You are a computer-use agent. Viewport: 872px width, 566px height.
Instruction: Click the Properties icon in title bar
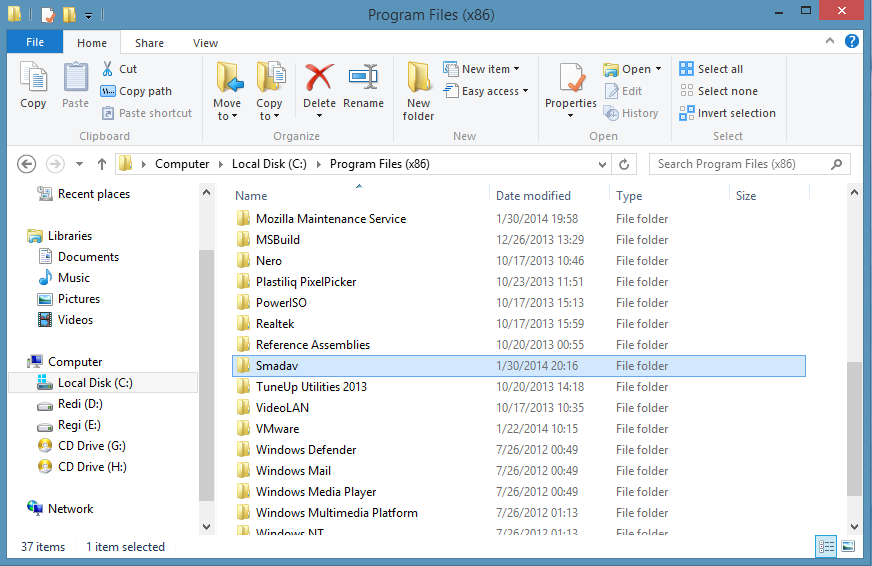[48, 15]
